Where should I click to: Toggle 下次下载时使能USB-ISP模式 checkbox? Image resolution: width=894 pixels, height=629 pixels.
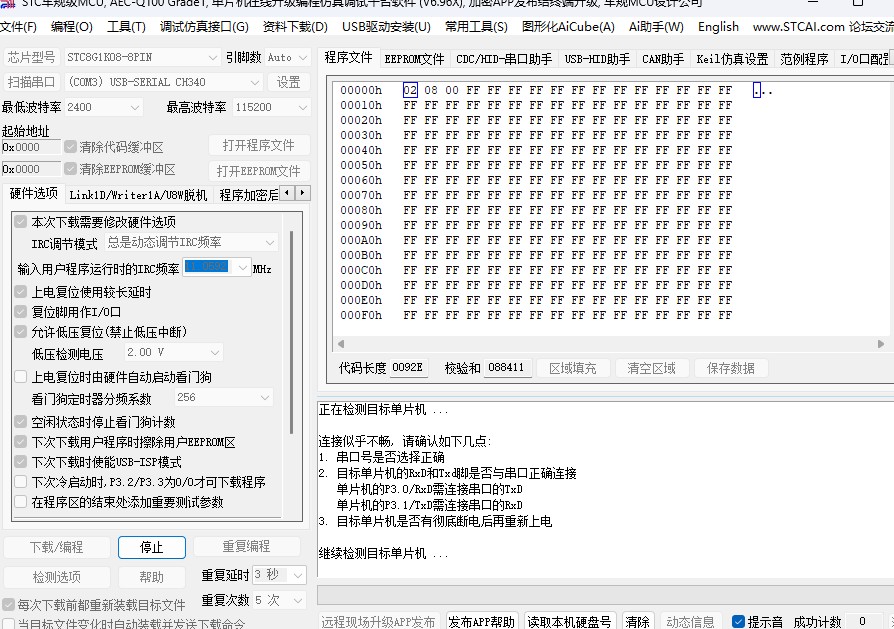pos(21,461)
